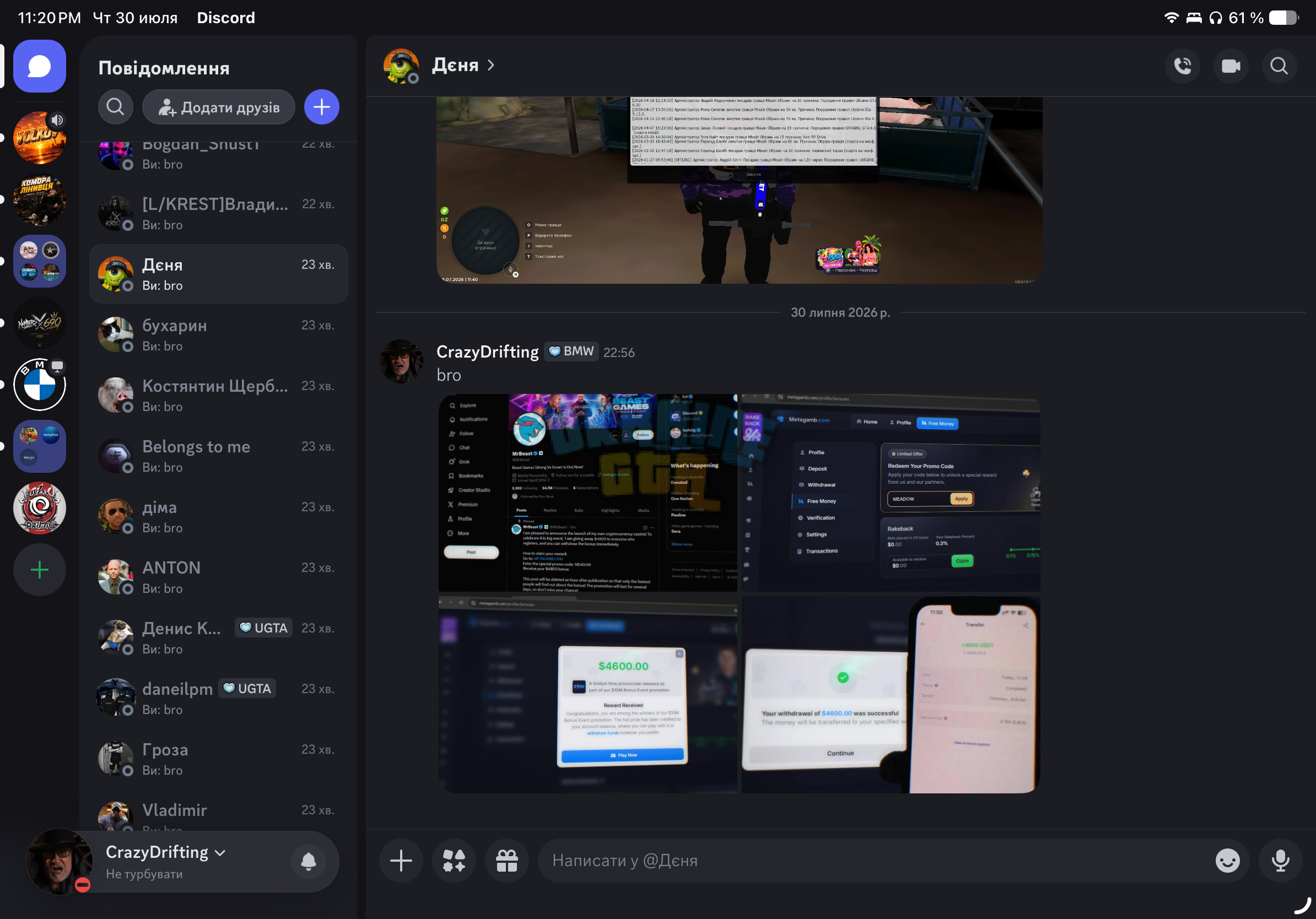Click the Додати друзів button
1316x919 pixels.
pyautogui.click(x=219, y=106)
